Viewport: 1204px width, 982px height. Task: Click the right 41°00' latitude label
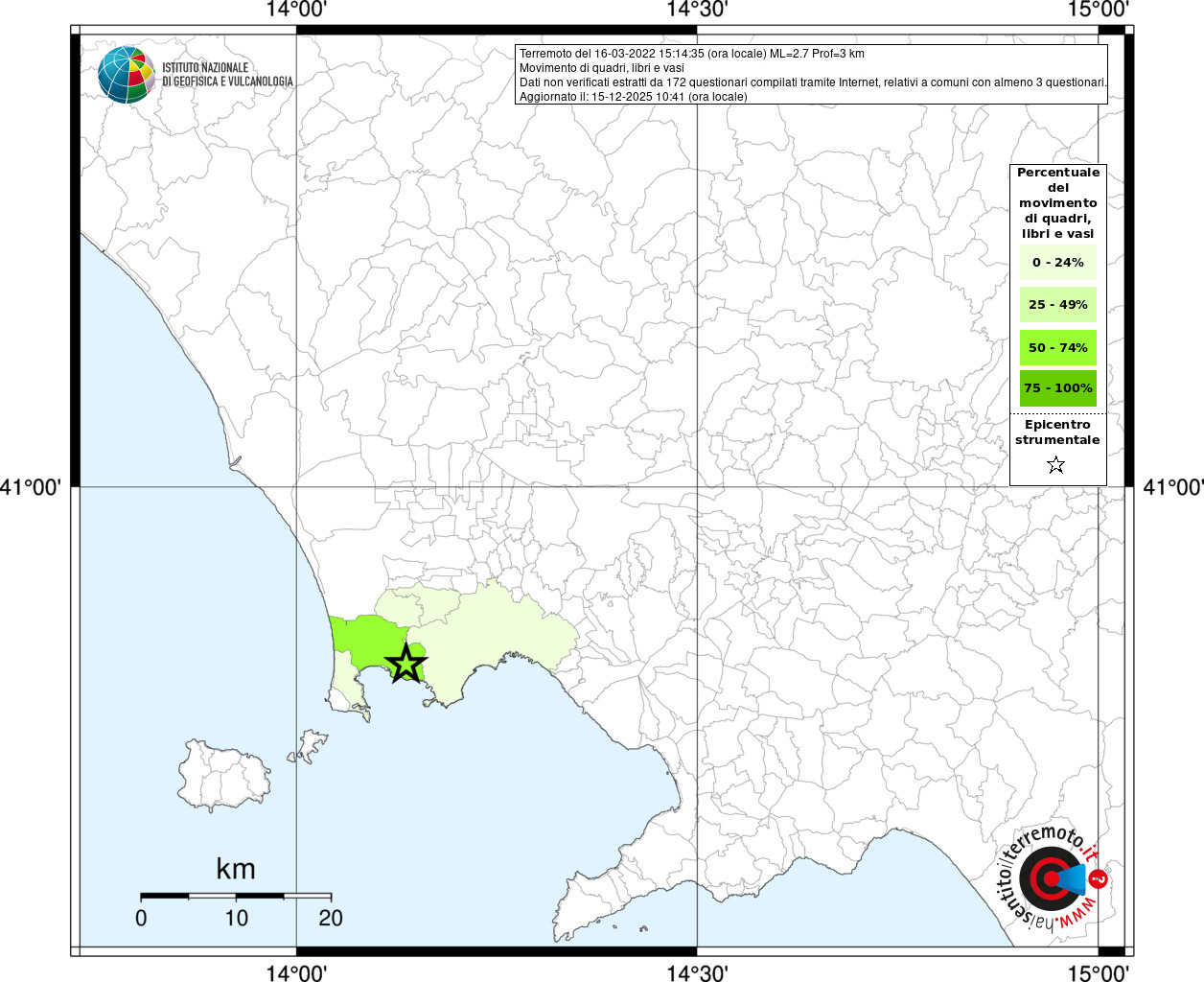pos(1173,487)
